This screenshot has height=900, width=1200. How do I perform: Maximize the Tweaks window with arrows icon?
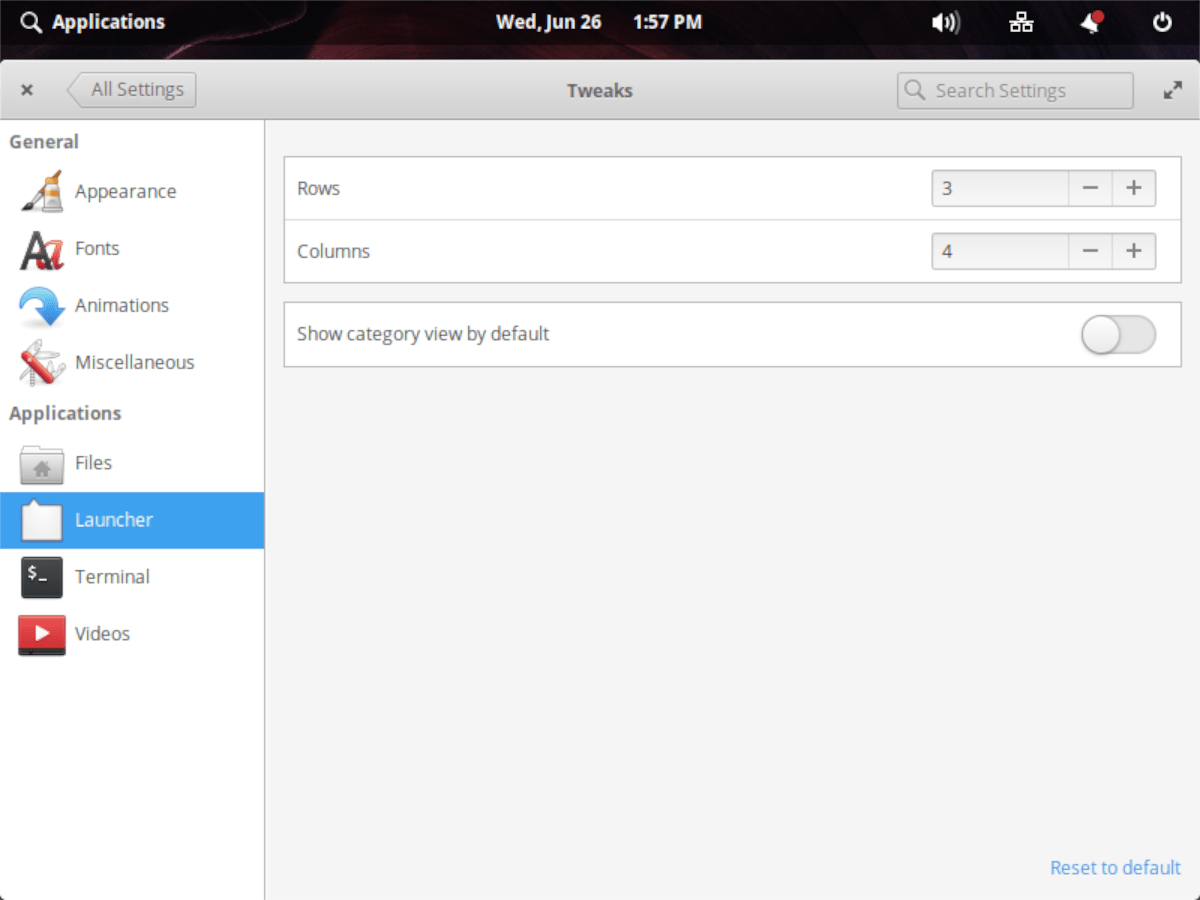1172,90
